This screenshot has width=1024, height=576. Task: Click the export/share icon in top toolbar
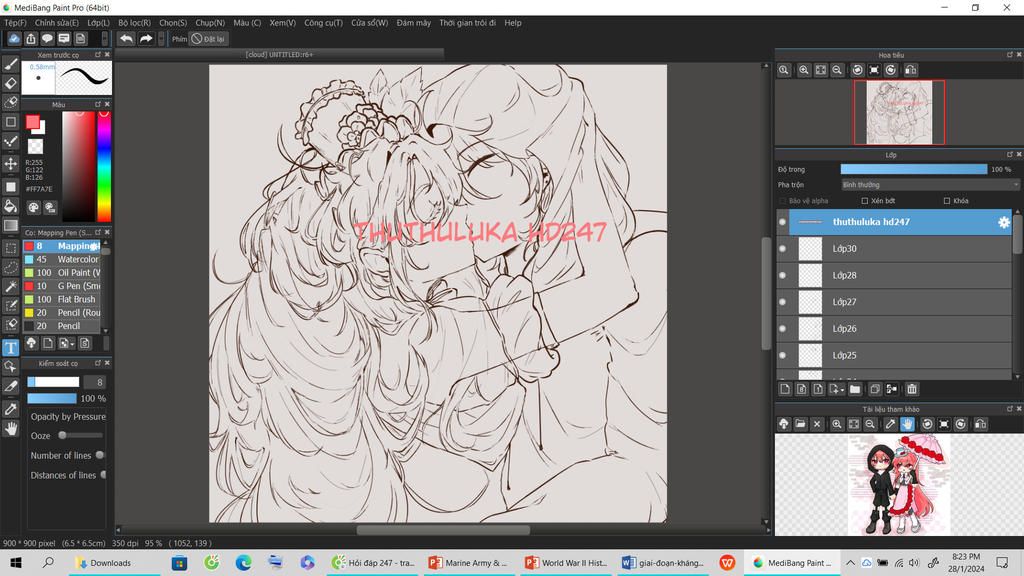click(31, 39)
